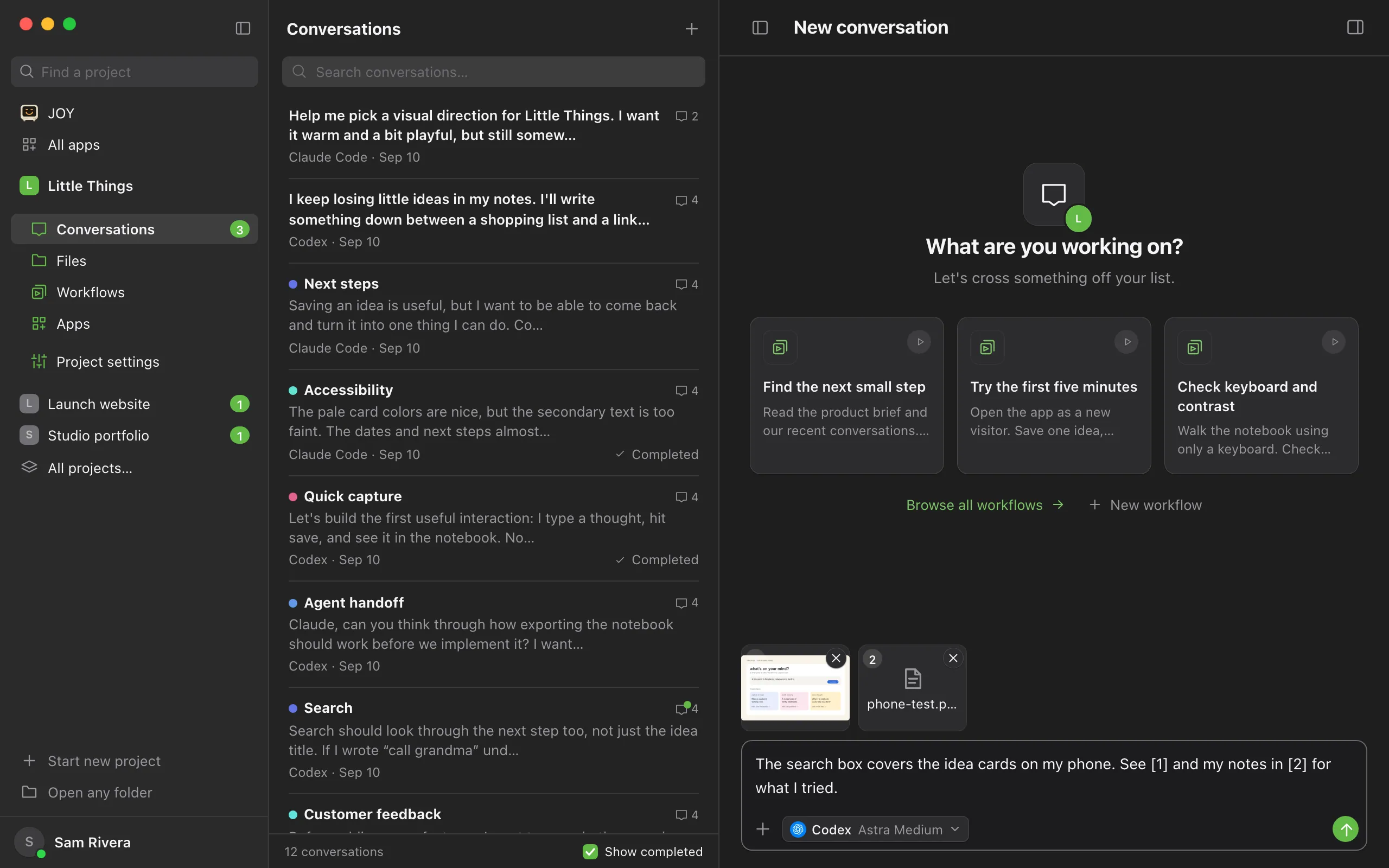Image resolution: width=1389 pixels, height=868 pixels.
Task: Open the 'Next steps' conversation
Action: [x=493, y=316]
